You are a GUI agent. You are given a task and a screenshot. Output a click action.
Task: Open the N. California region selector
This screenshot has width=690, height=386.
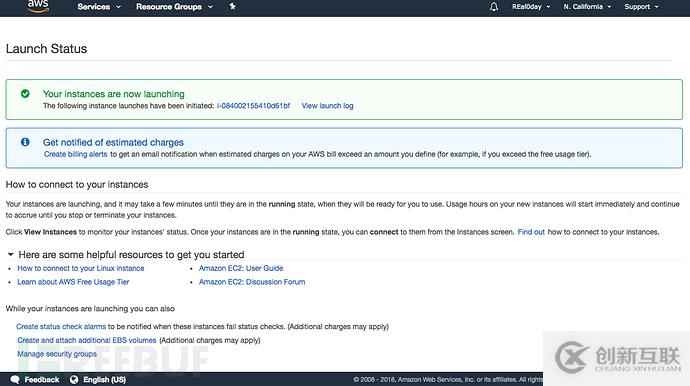[587, 7]
